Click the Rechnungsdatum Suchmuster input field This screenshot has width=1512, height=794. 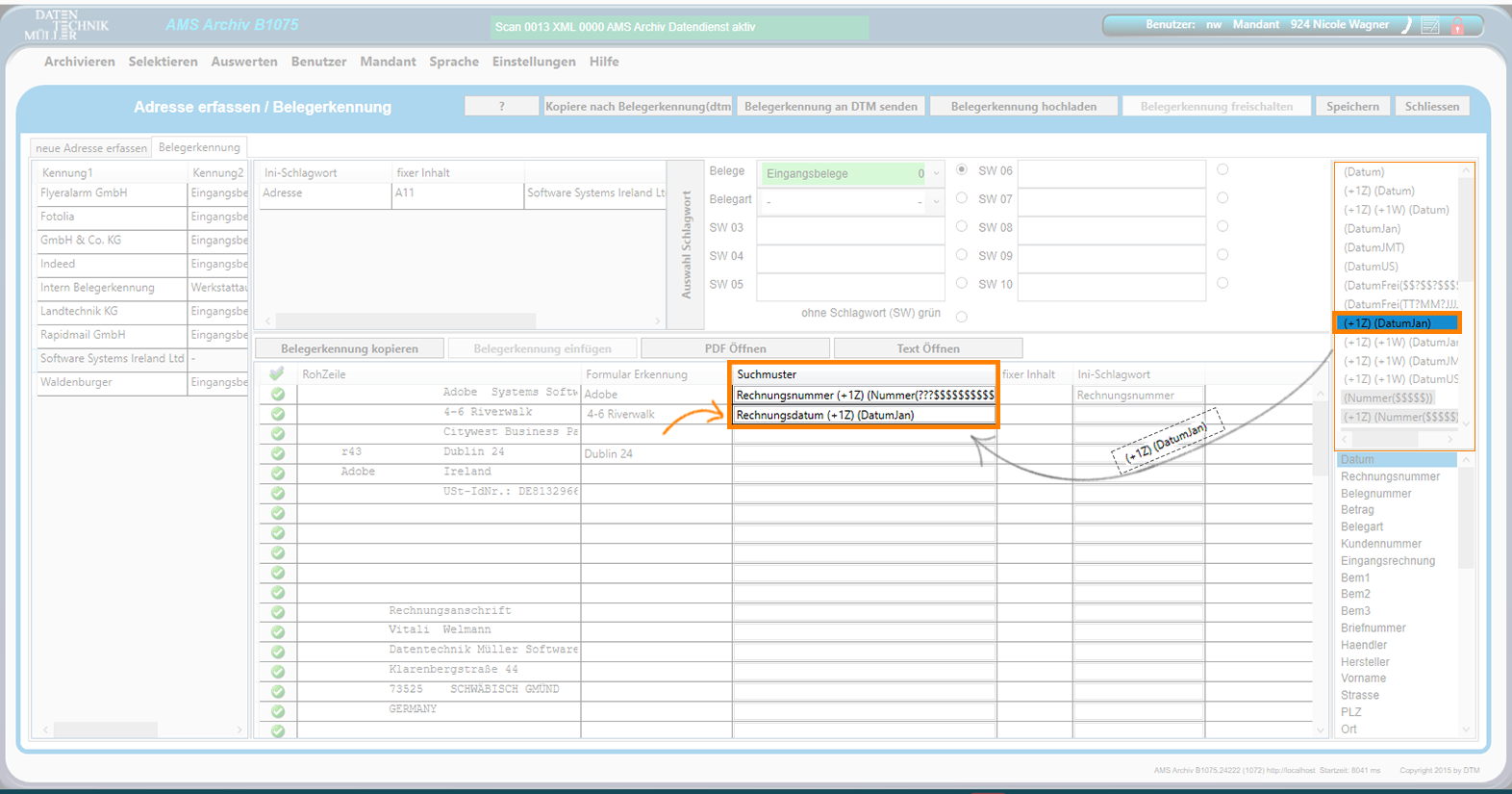(x=864, y=416)
